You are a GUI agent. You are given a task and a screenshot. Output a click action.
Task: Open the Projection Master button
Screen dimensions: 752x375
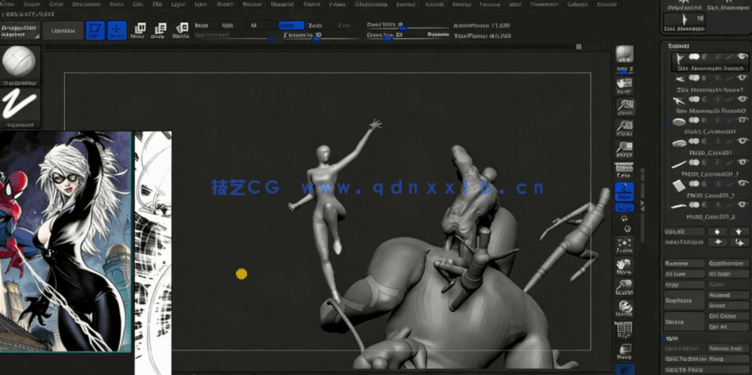[20, 31]
